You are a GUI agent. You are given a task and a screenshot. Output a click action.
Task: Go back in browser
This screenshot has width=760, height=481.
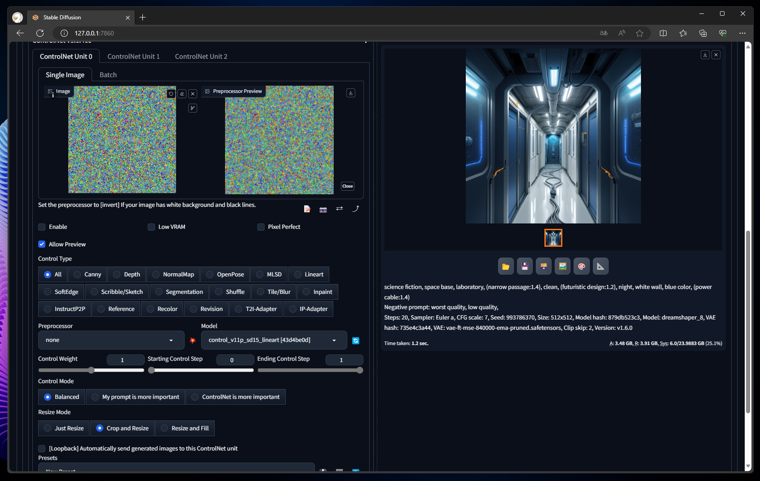[20, 33]
